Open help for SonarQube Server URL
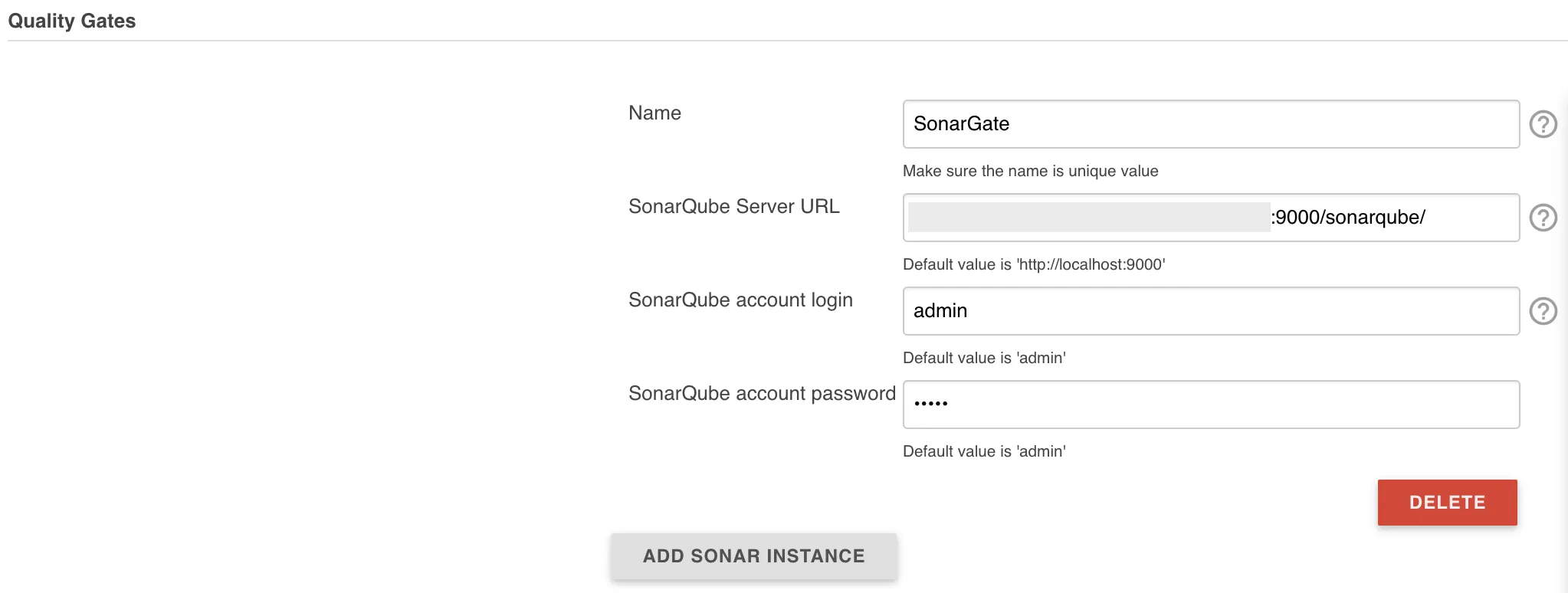The height and width of the screenshot is (593, 1568). tap(1543, 218)
